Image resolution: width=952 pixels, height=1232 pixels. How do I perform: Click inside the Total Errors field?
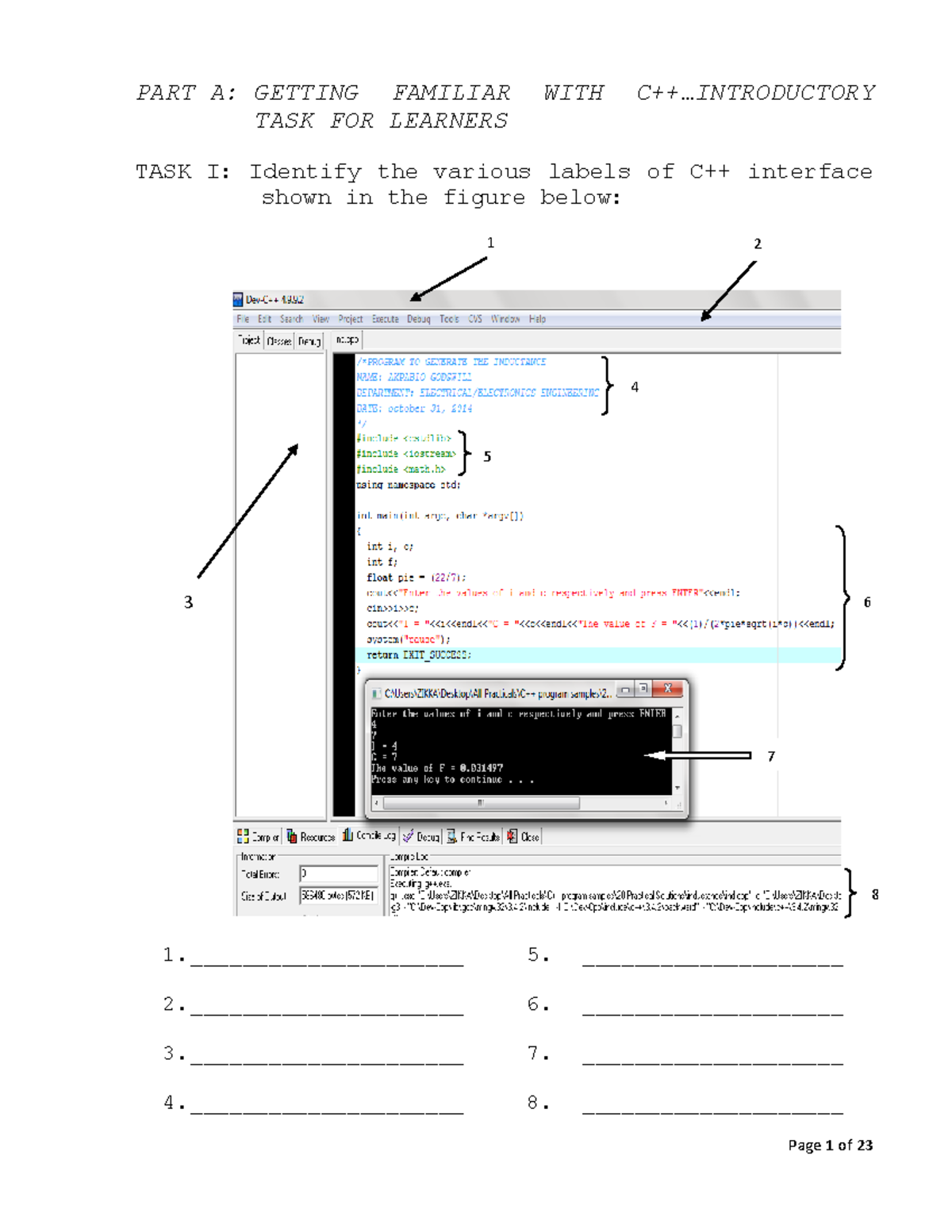[339, 874]
